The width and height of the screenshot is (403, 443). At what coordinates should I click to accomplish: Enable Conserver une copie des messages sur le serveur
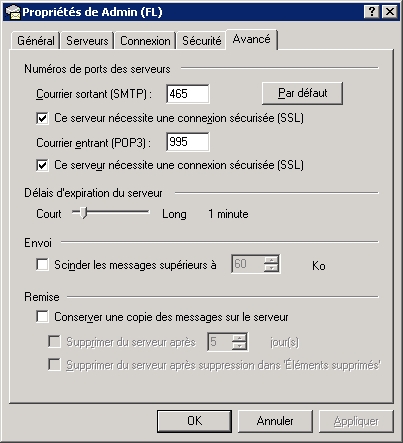42,317
